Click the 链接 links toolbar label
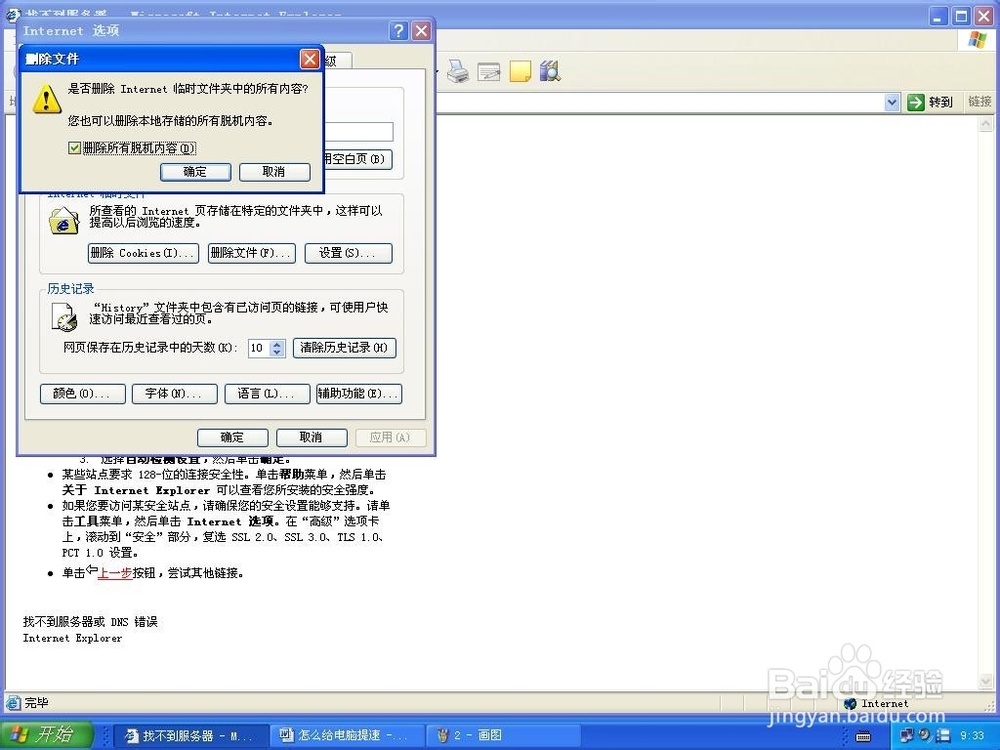Image resolution: width=1000 pixels, height=750 pixels. pyautogui.click(x=980, y=101)
